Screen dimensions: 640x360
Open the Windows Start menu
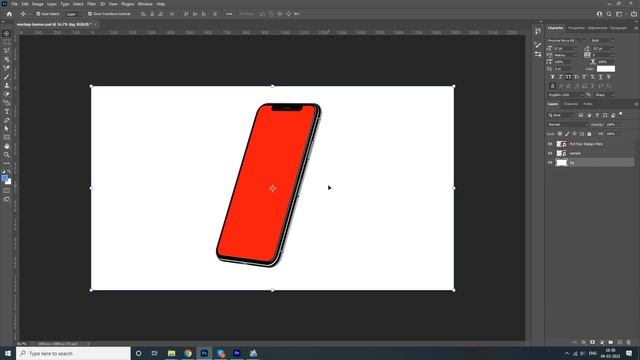(8, 353)
